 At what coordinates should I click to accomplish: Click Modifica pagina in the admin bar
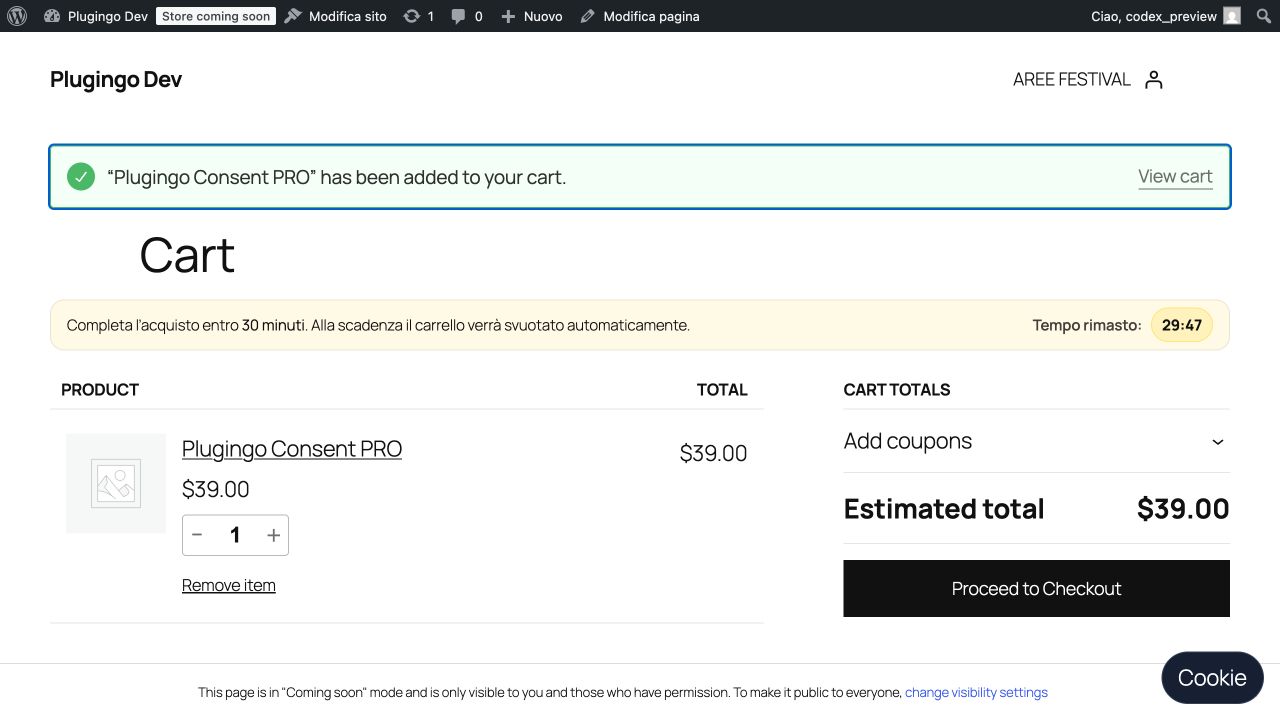639,16
